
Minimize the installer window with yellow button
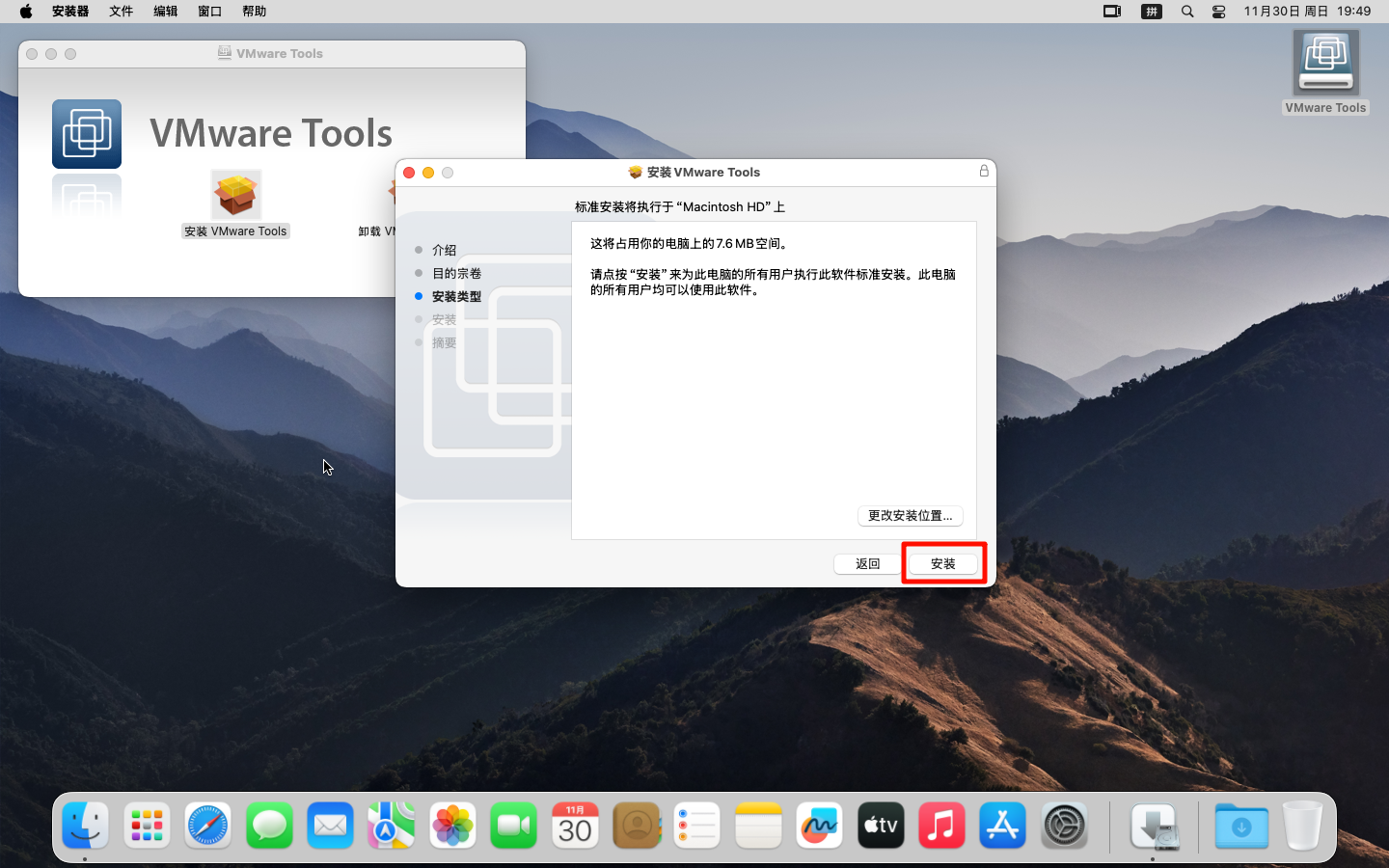[428, 173]
